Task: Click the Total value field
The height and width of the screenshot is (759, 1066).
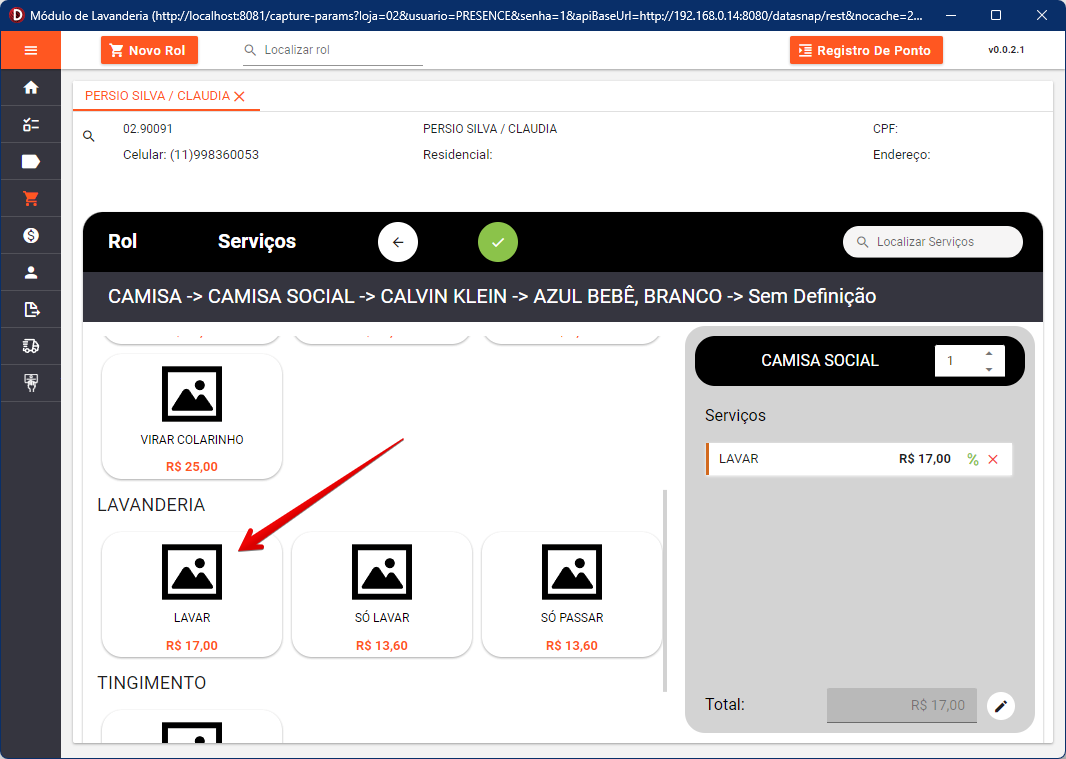Action: [x=901, y=705]
